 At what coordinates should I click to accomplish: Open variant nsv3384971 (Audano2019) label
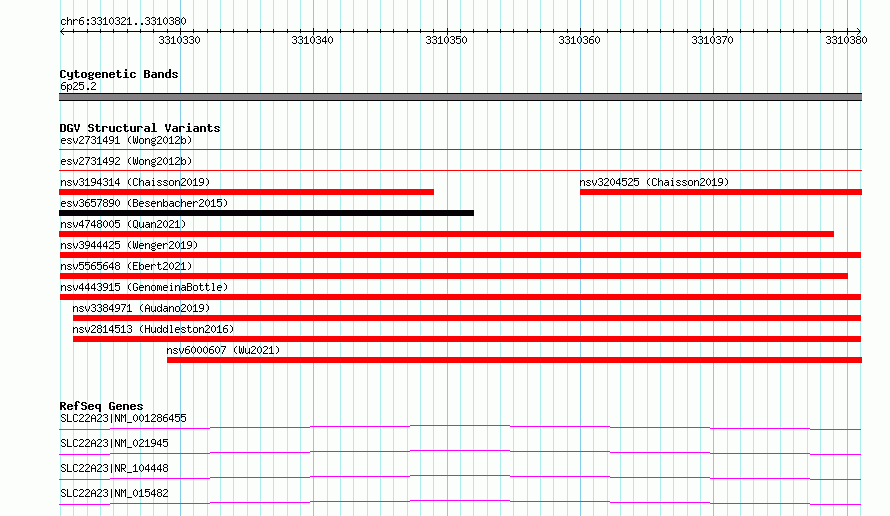(x=141, y=308)
